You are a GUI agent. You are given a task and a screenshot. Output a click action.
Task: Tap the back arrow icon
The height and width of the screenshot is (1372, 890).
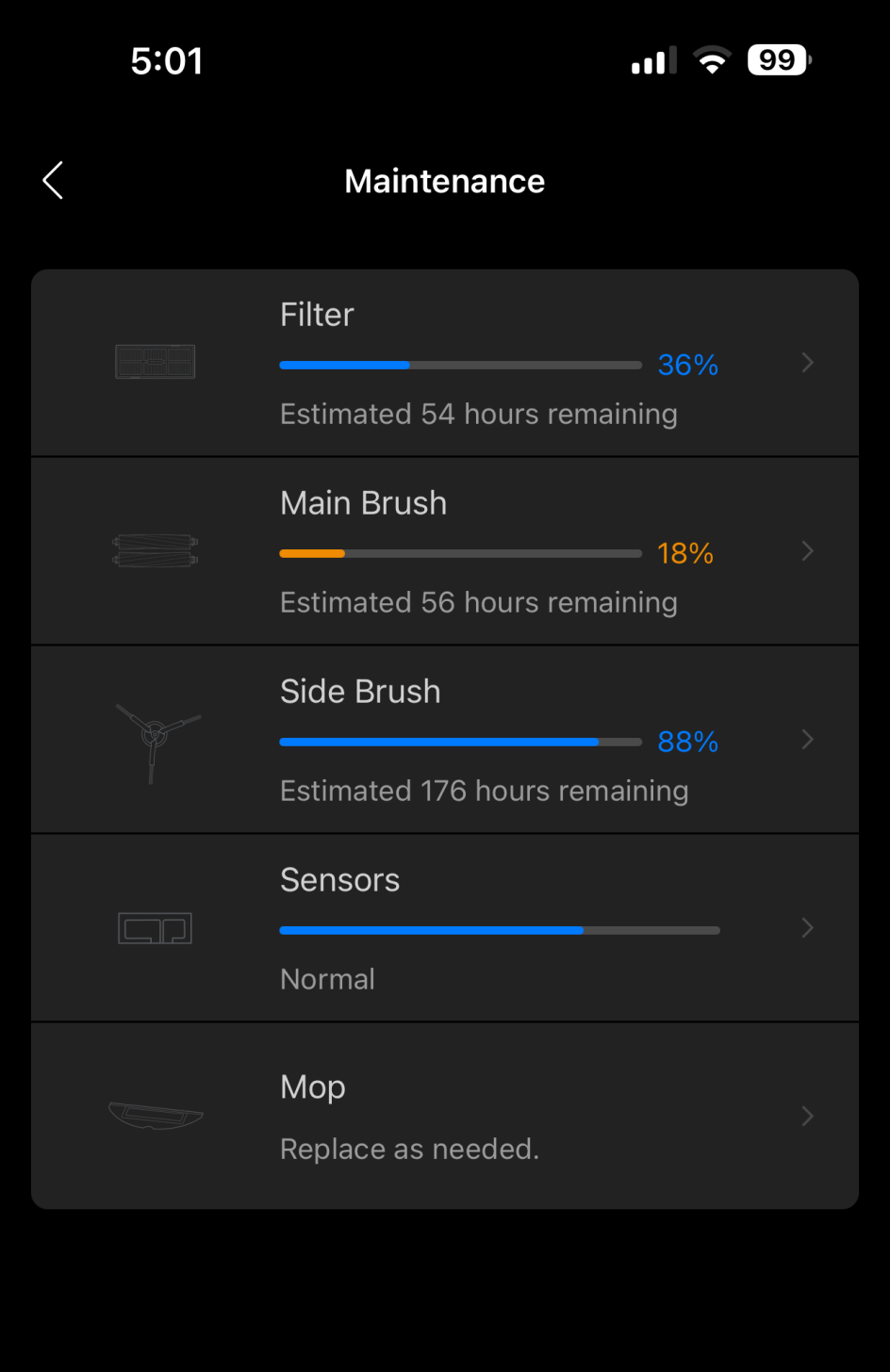click(53, 180)
